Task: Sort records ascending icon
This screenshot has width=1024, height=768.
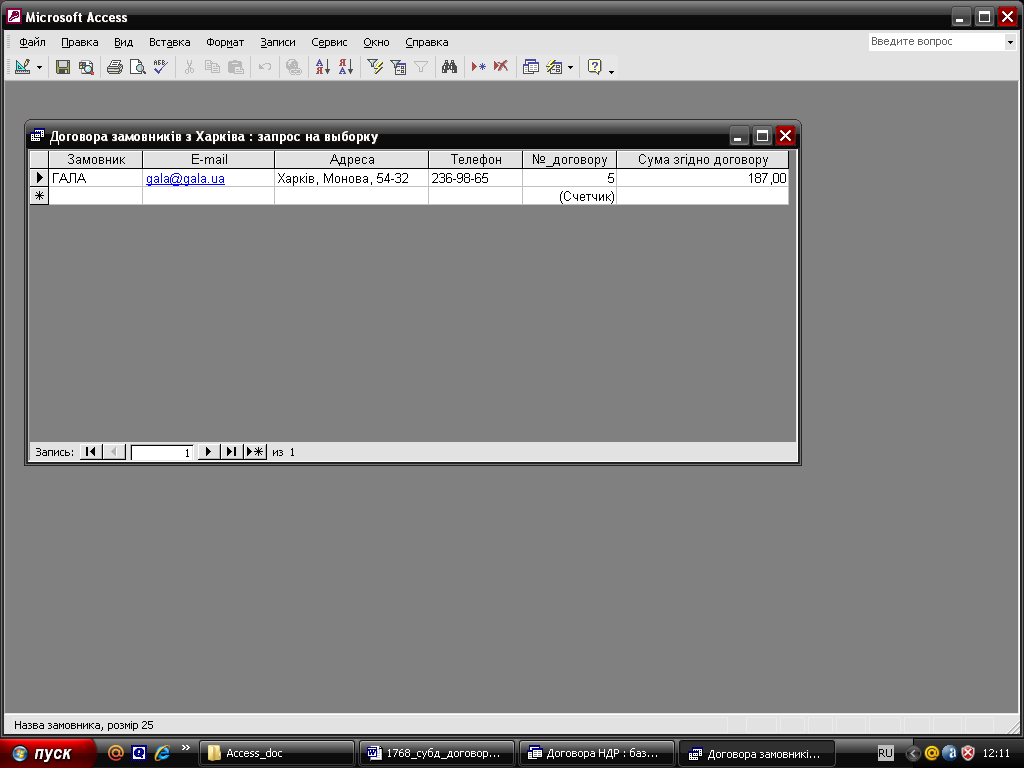Action: click(x=323, y=67)
